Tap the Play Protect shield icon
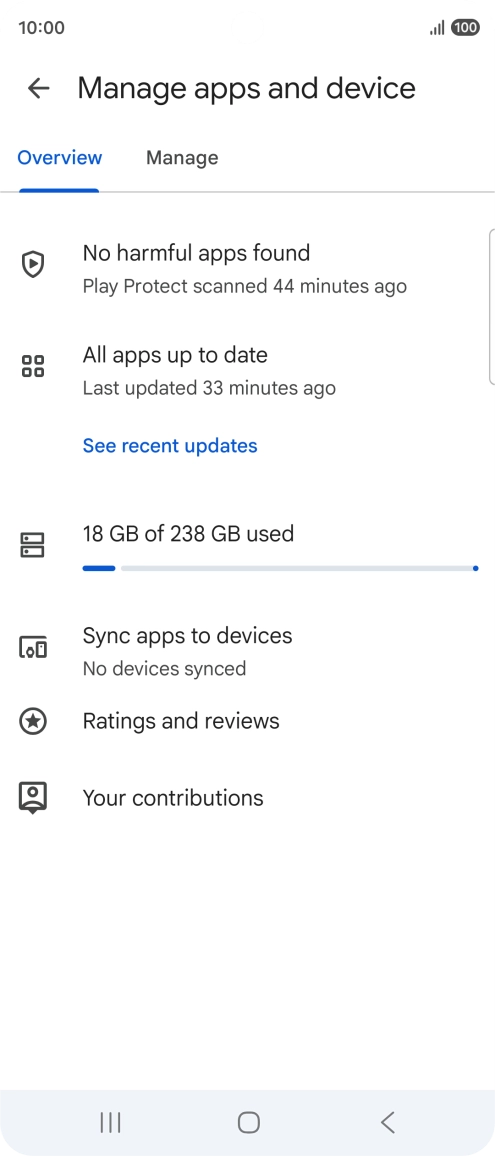 pyautogui.click(x=32, y=264)
